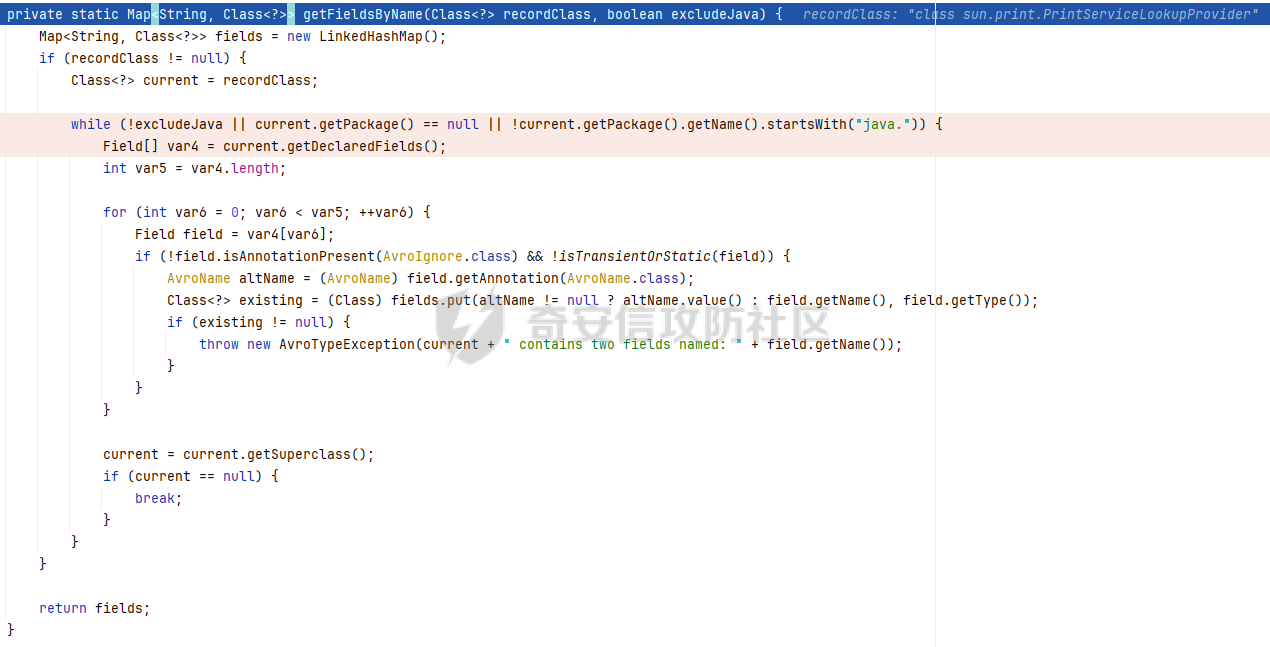Click the throw keyword
Screen dimensions: 1270x647
(219, 344)
